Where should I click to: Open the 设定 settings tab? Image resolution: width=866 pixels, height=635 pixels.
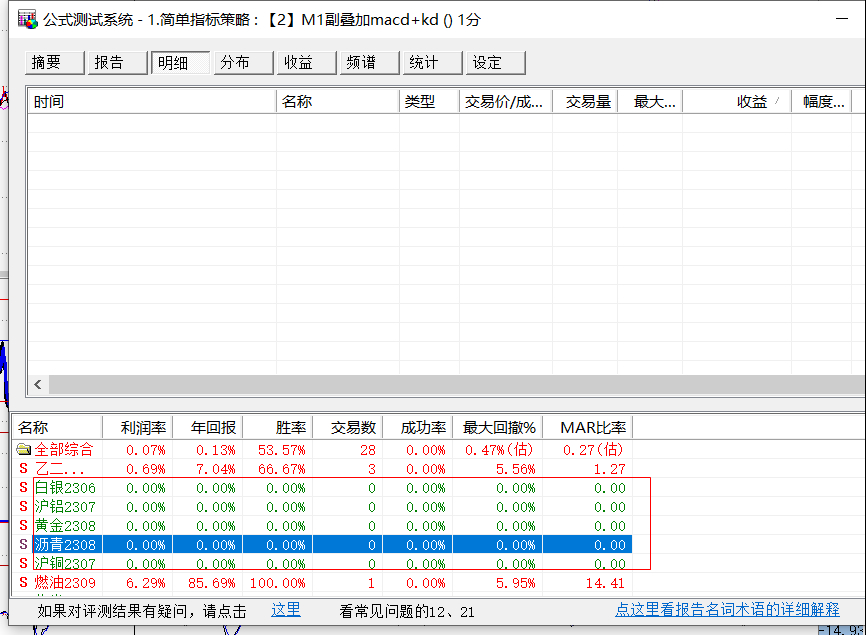(494, 63)
